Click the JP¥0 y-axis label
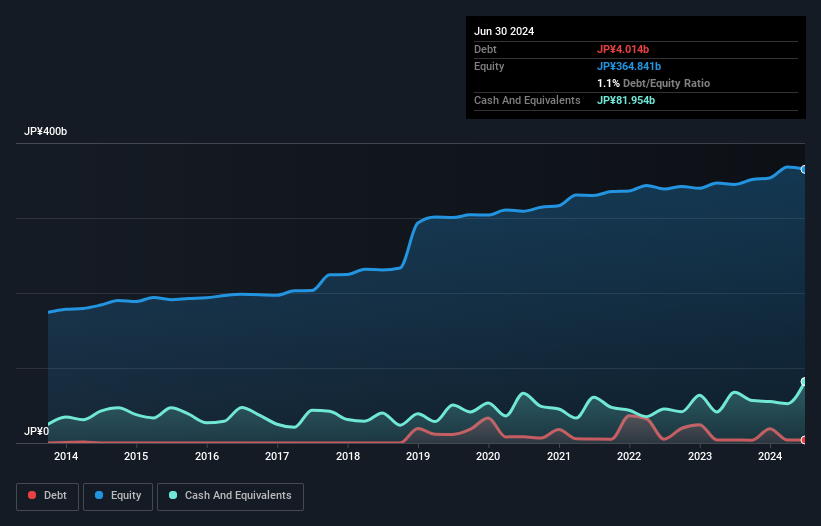 point(37,431)
